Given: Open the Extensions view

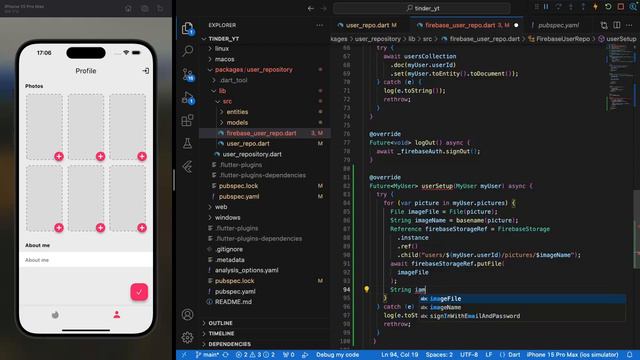Looking at the screenshot, I should tap(187, 120).
